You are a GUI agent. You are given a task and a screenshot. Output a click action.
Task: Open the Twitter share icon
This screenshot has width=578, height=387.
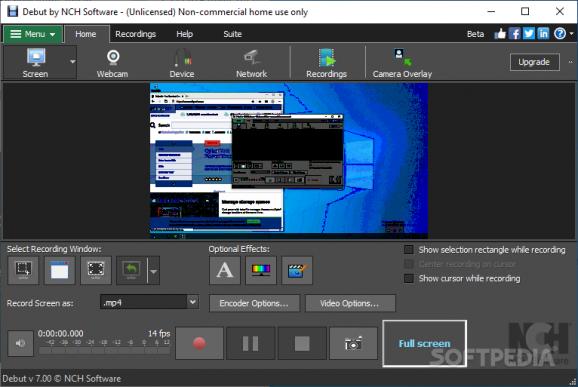(x=529, y=34)
